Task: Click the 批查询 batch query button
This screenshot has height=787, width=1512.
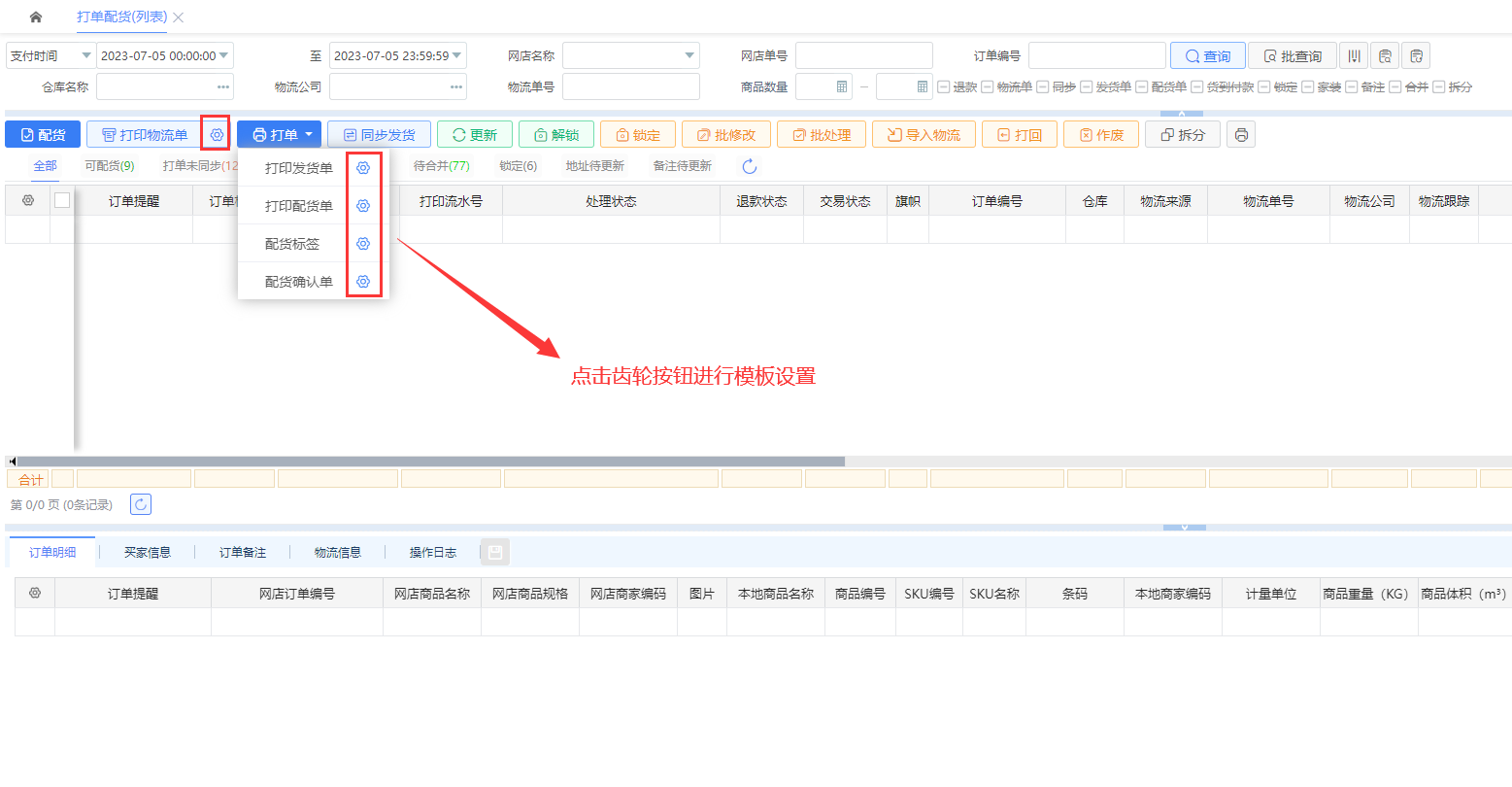Action: coord(1292,55)
